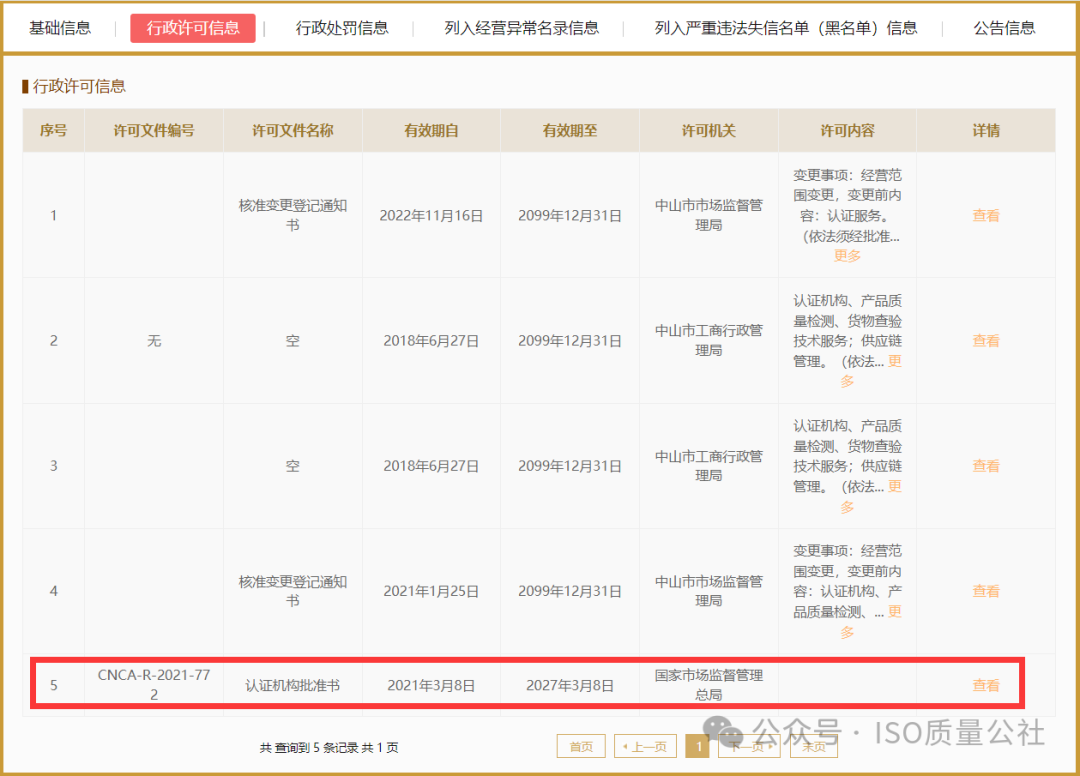The height and width of the screenshot is (776, 1080).
Task: View details 查看 for CNCA-R-2021-772 row
Action: pyautogui.click(x=986, y=686)
